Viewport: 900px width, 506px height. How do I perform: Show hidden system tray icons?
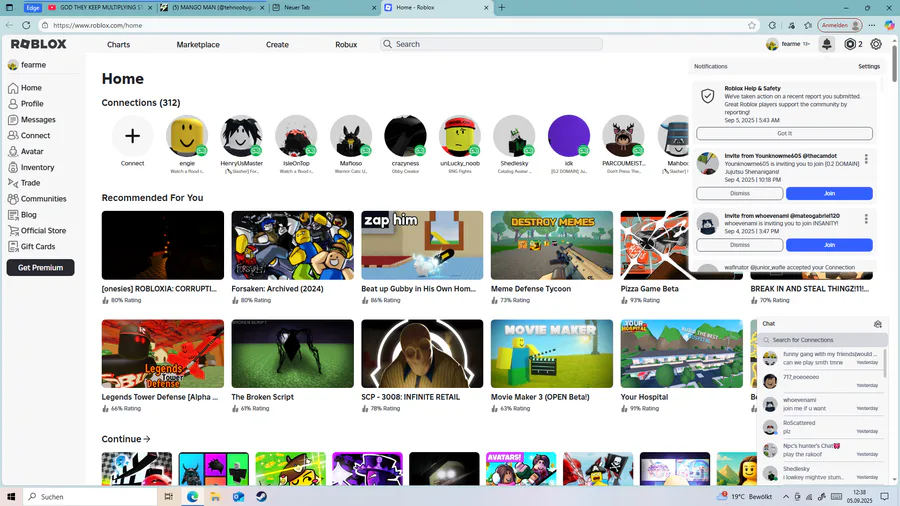tap(786, 497)
